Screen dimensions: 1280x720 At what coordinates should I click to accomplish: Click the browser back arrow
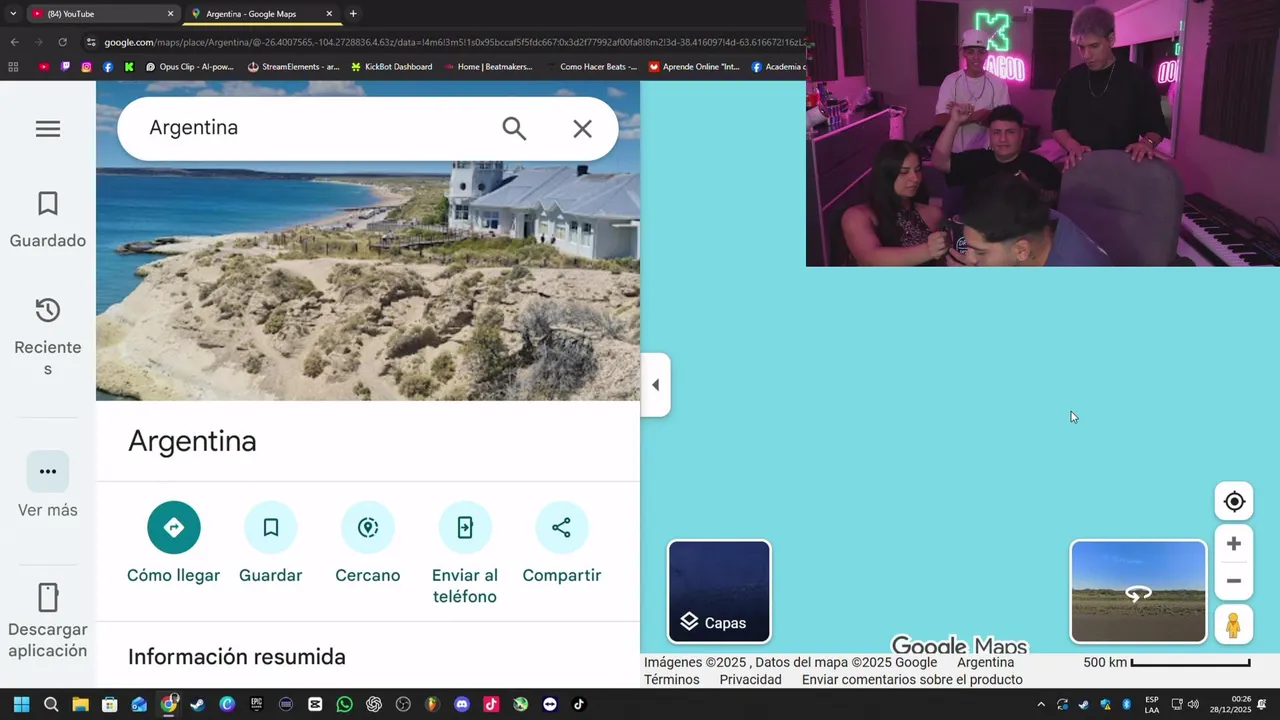click(14, 42)
